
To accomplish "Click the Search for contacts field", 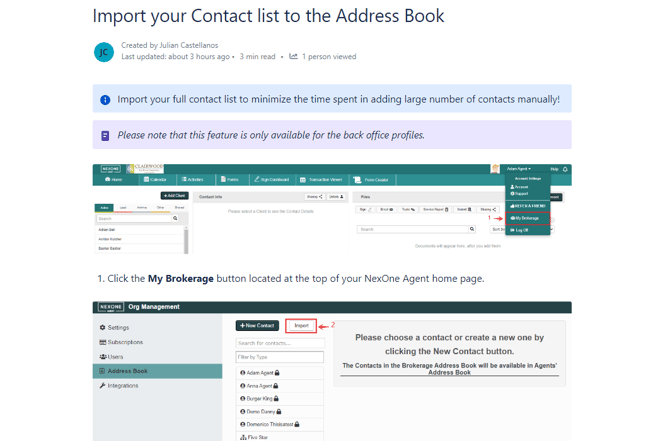I will (x=279, y=343).
